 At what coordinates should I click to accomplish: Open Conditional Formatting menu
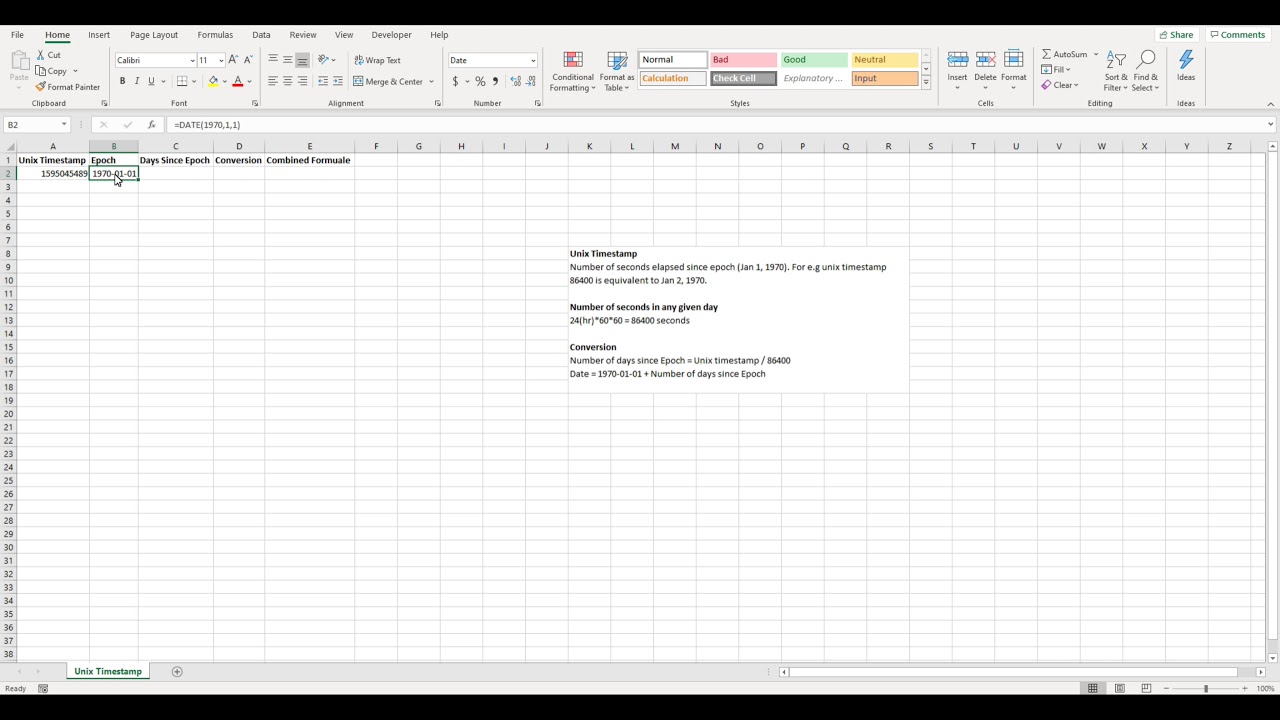573,71
